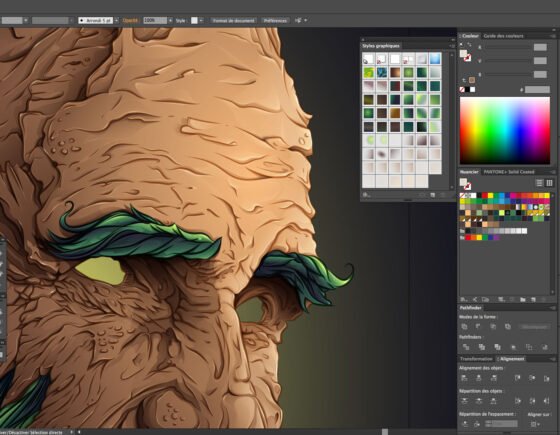Align objects to horizontal left

click(464, 378)
